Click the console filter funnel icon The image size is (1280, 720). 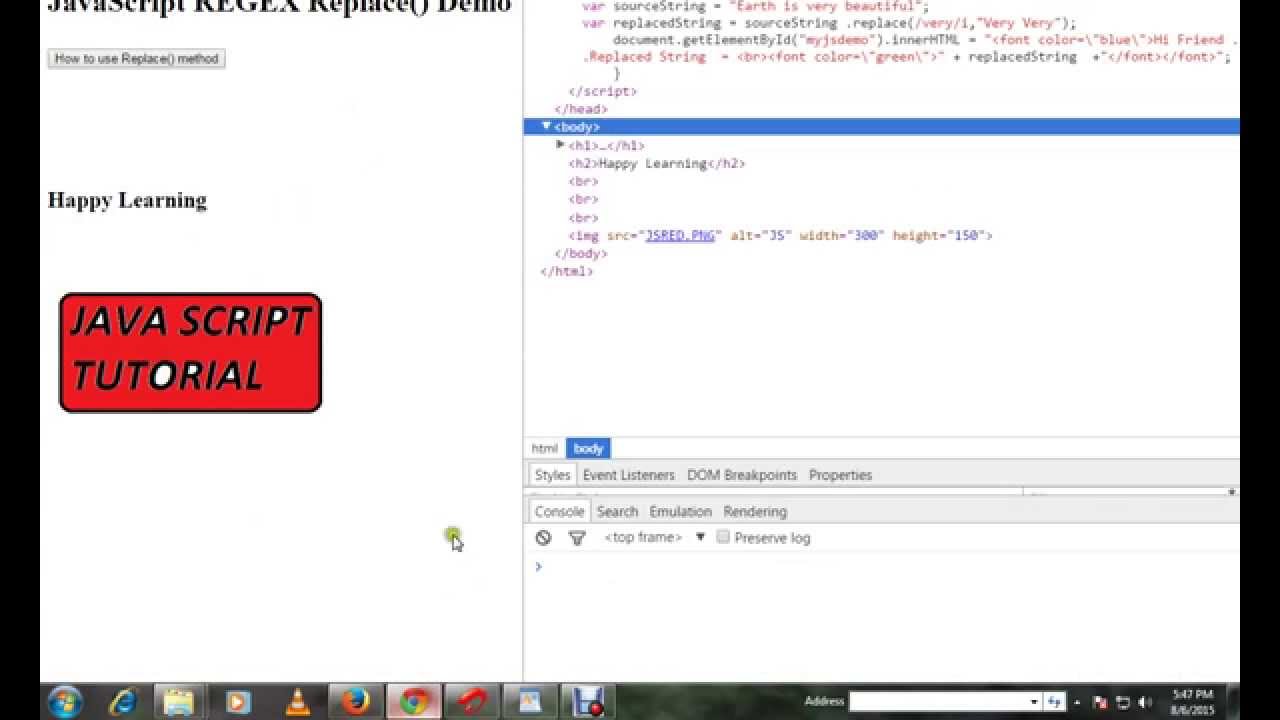[x=577, y=538]
